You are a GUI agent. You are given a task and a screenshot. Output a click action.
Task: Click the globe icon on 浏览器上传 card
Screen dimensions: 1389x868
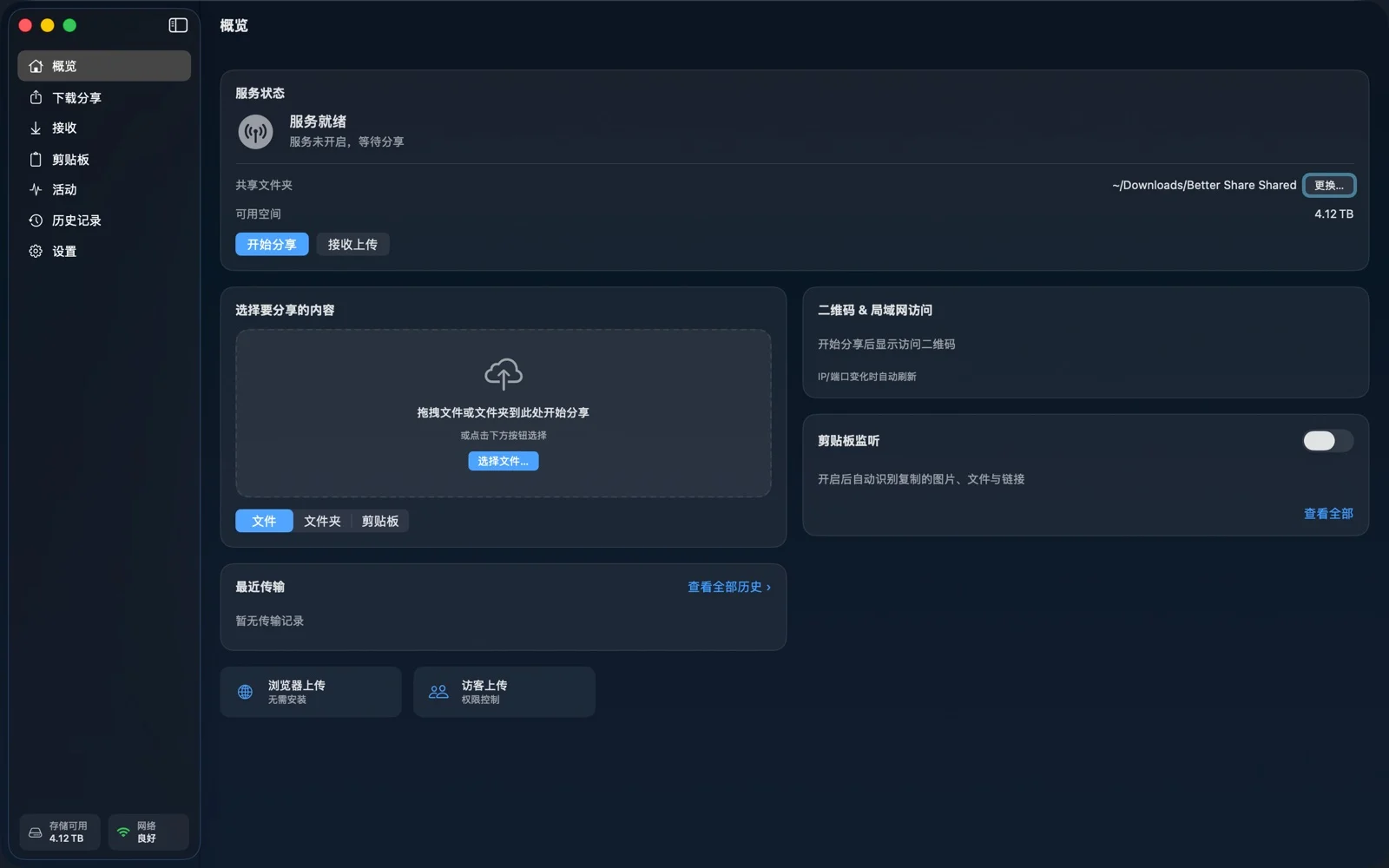246,692
